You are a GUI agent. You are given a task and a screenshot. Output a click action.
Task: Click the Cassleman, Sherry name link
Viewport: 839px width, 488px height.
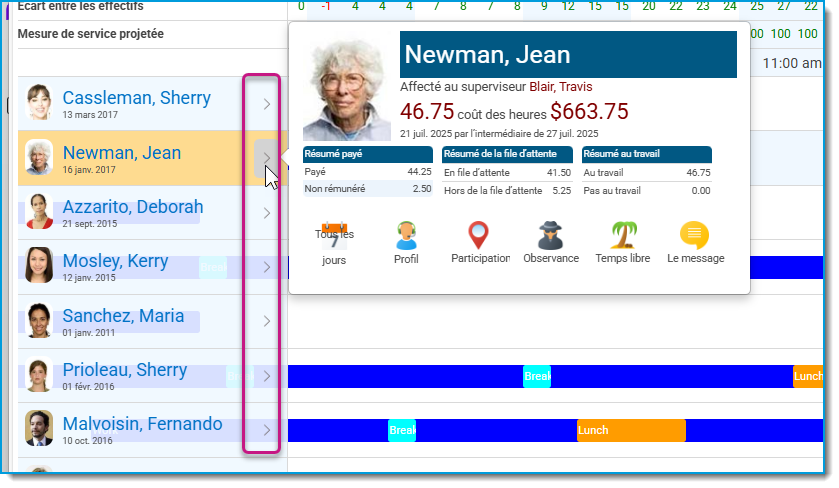click(x=136, y=98)
